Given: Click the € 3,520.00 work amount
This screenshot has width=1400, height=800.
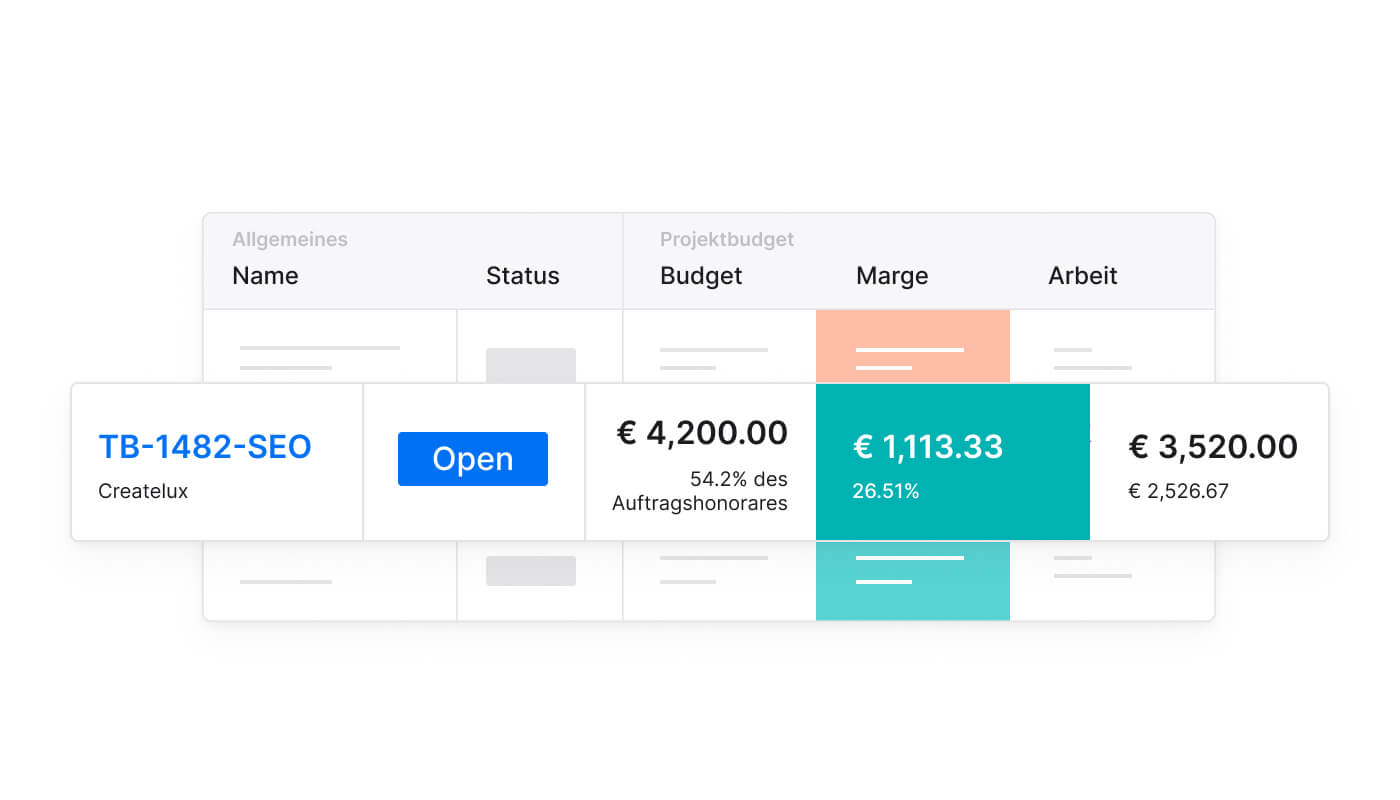Looking at the screenshot, I should pyautogui.click(x=1212, y=447).
